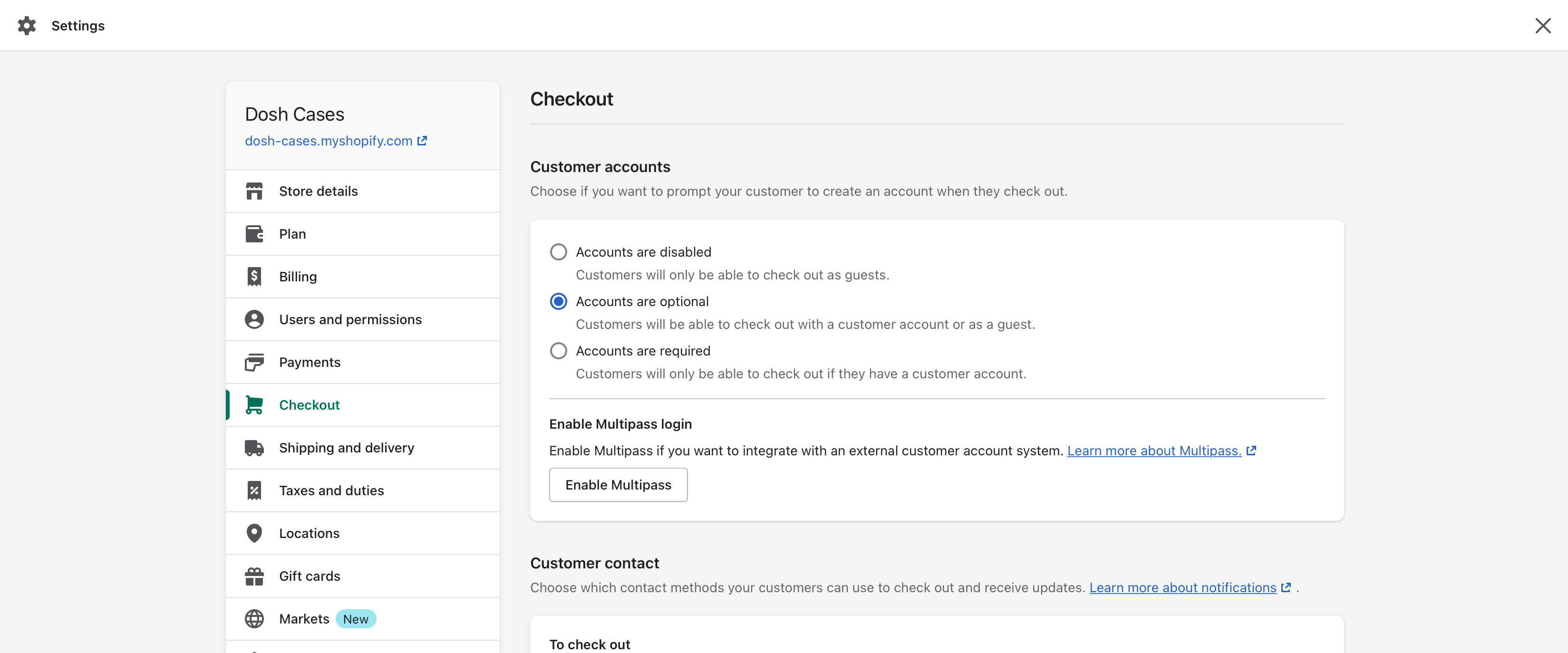Close the Settings page
The image size is (1568, 653).
(1543, 26)
